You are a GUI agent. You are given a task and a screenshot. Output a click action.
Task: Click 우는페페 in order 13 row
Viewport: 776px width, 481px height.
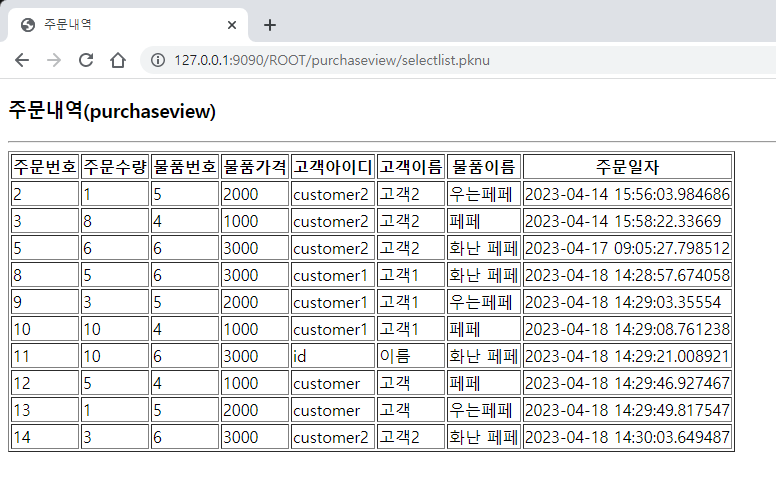484,410
